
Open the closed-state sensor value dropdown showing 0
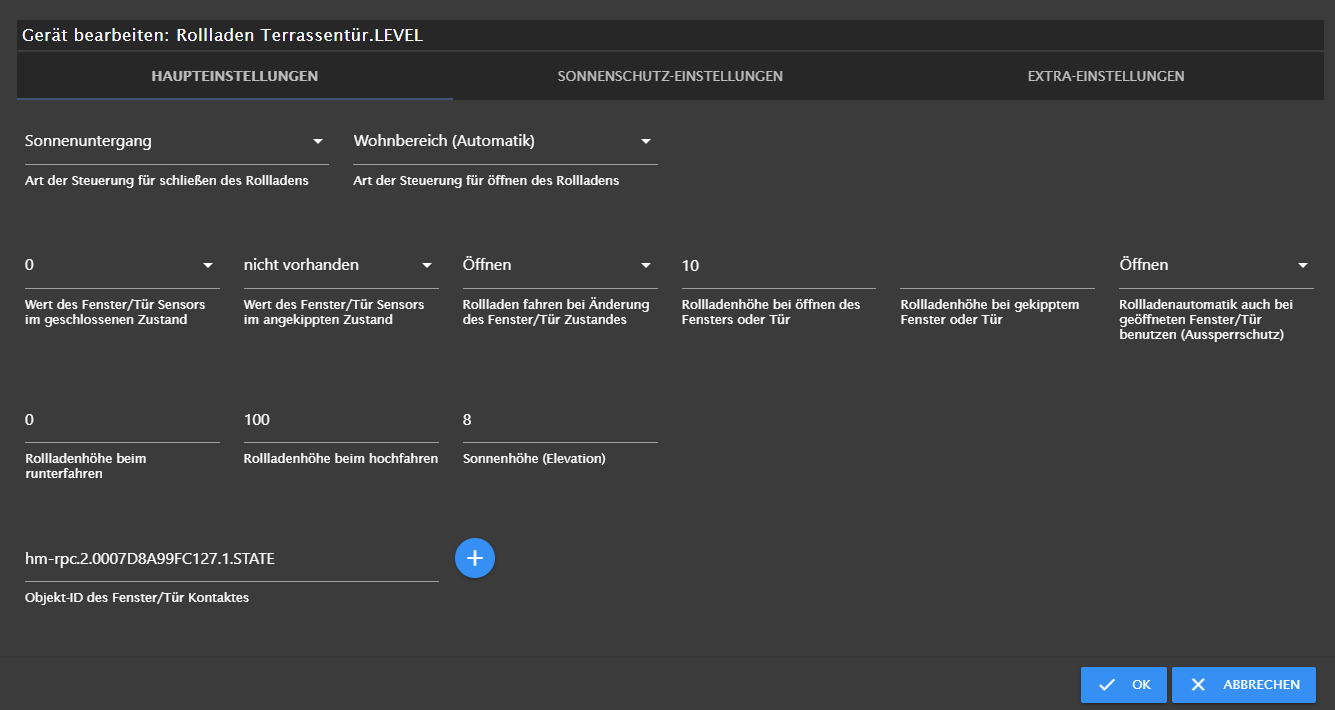pos(122,265)
